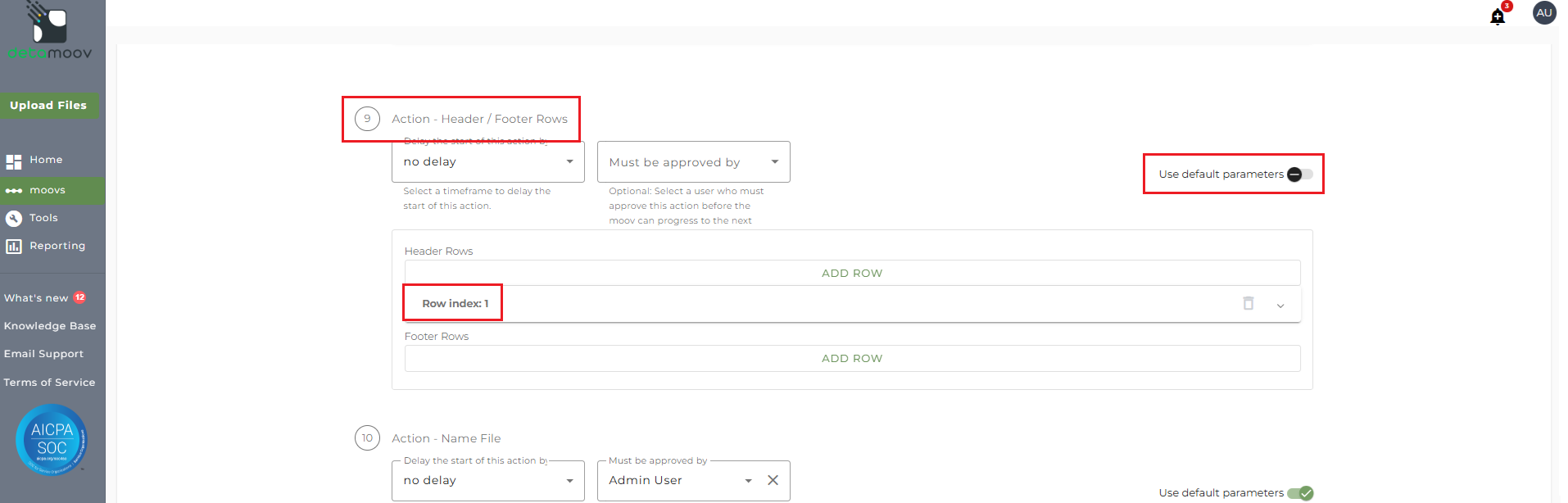Click the Reporting chart icon

pos(14,246)
